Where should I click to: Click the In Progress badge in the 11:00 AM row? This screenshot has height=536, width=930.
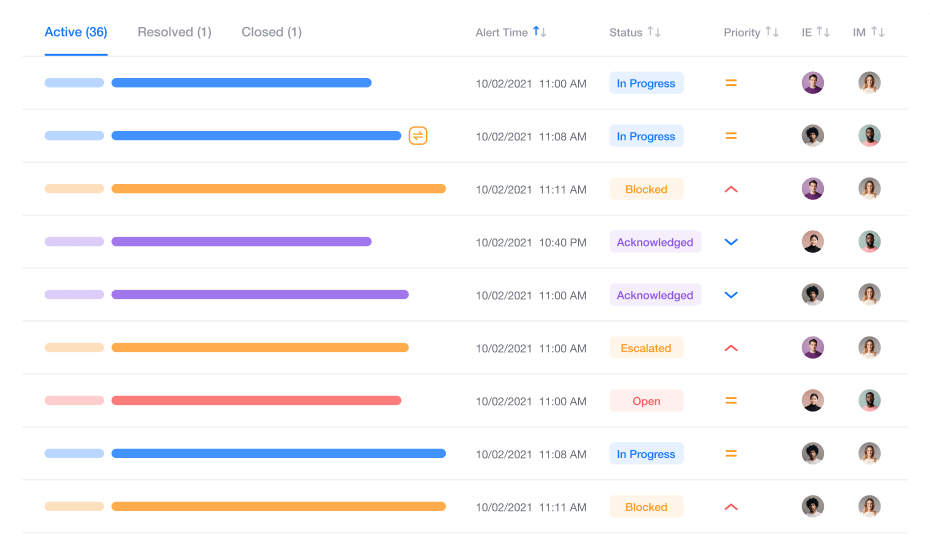click(x=646, y=83)
